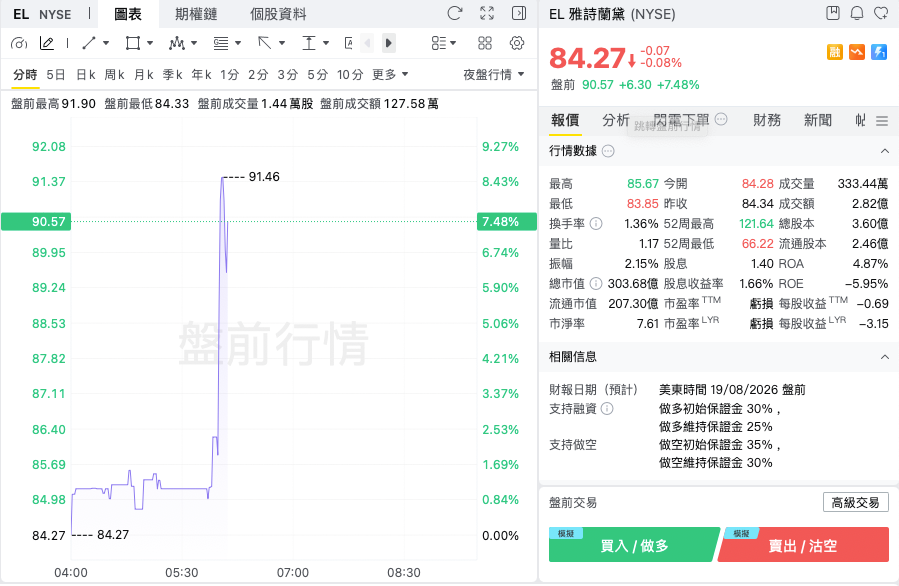This screenshot has width=899, height=586.
Task: Click the pre-market price 90.57
Action: [x=598, y=85]
